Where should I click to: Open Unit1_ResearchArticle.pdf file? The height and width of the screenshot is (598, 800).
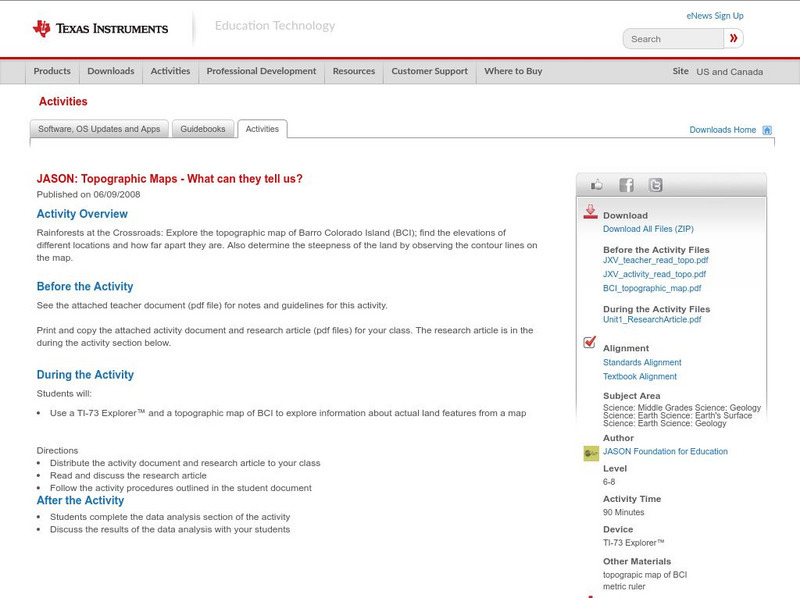[x=652, y=320]
